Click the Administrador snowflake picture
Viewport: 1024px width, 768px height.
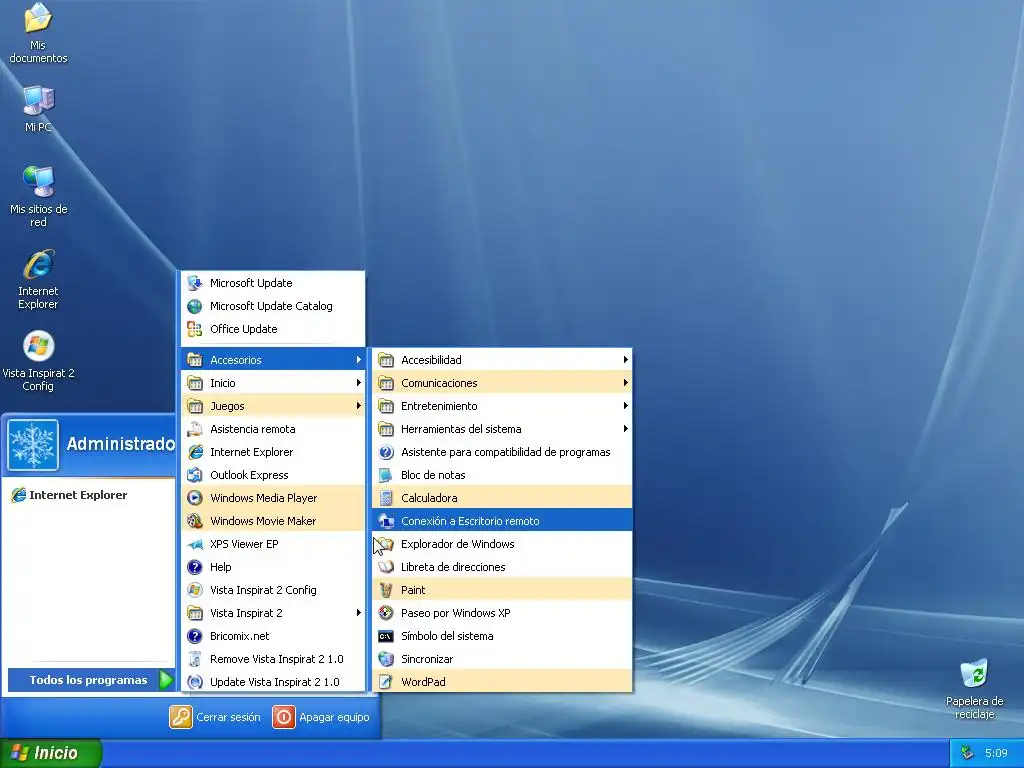click(x=33, y=445)
